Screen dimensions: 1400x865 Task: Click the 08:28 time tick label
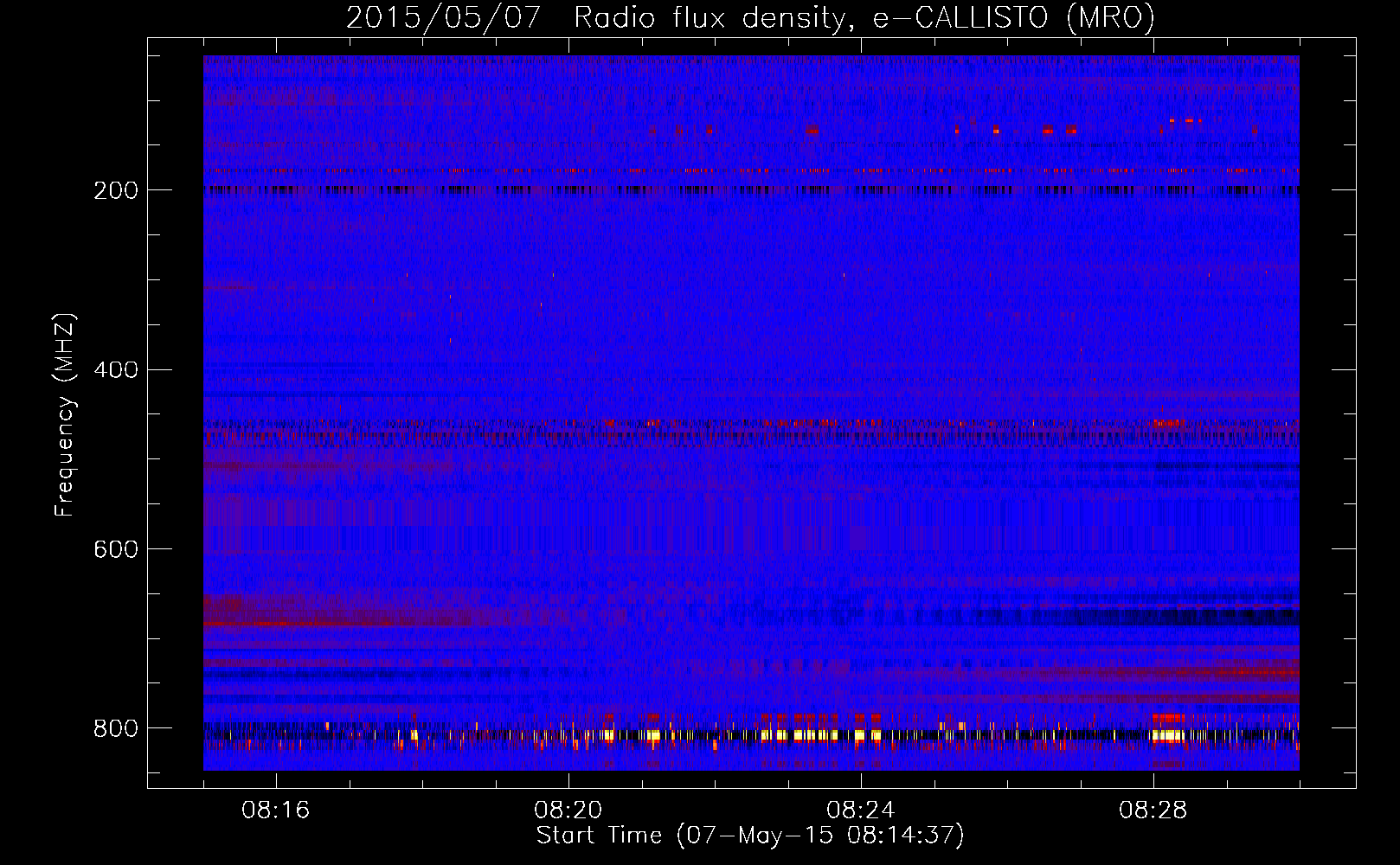click(1153, 811)
